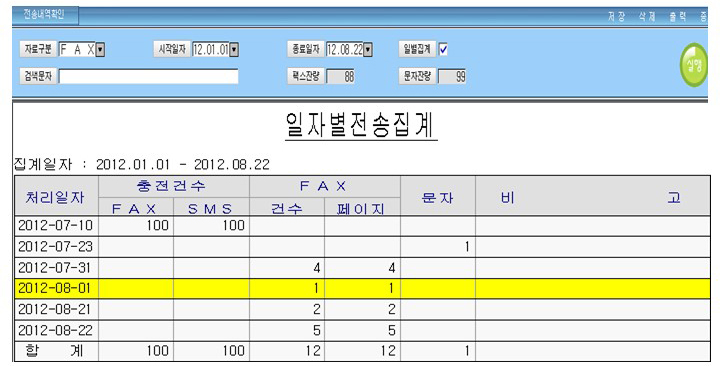Click the 건수 column header

286,208
